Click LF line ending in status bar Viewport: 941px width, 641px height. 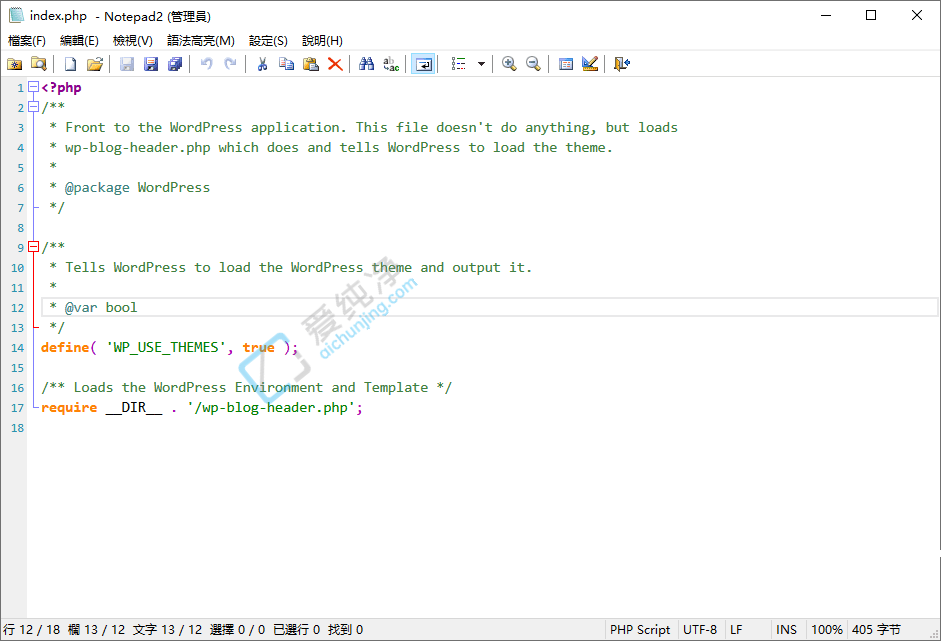click(736, 630)
